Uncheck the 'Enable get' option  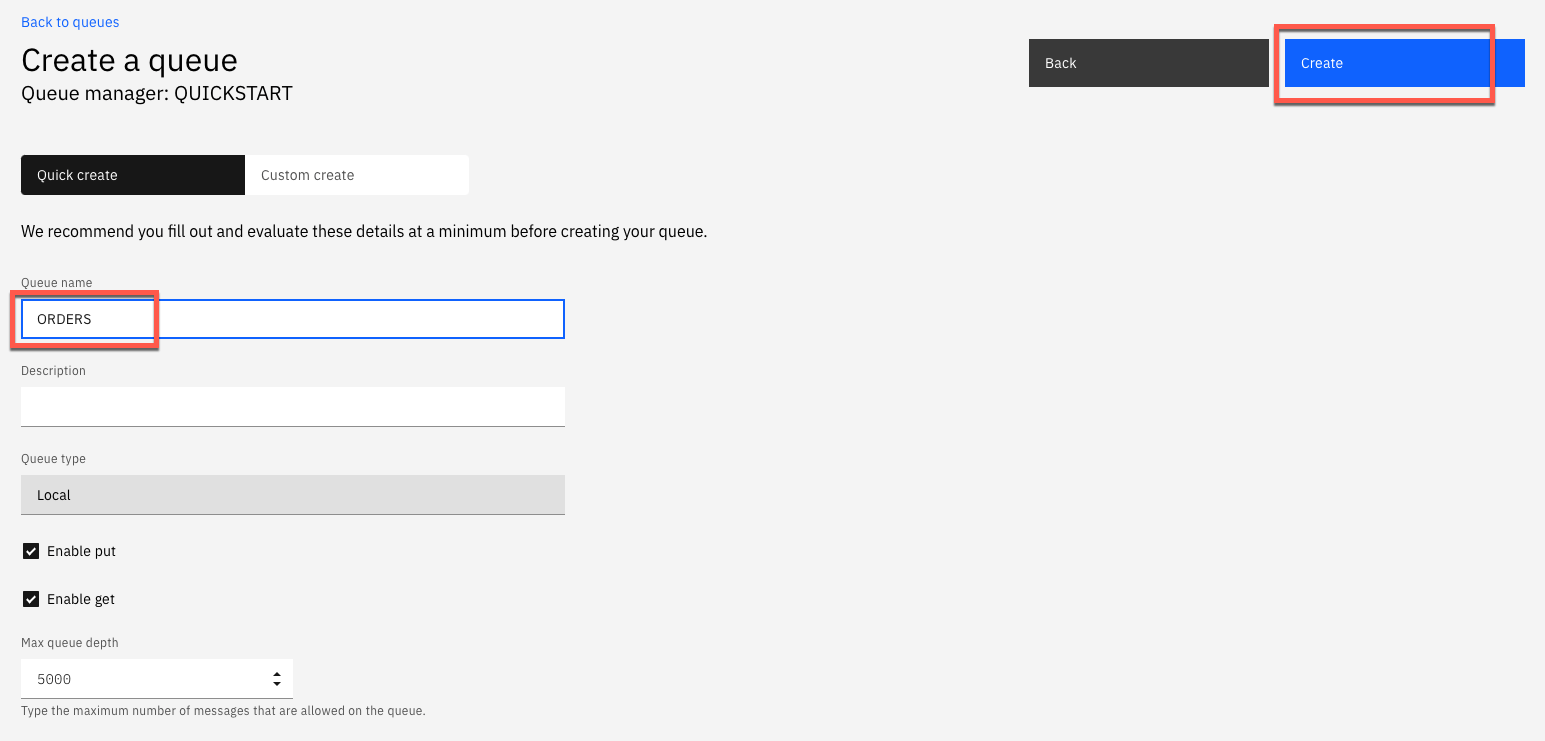coord(30,598)
